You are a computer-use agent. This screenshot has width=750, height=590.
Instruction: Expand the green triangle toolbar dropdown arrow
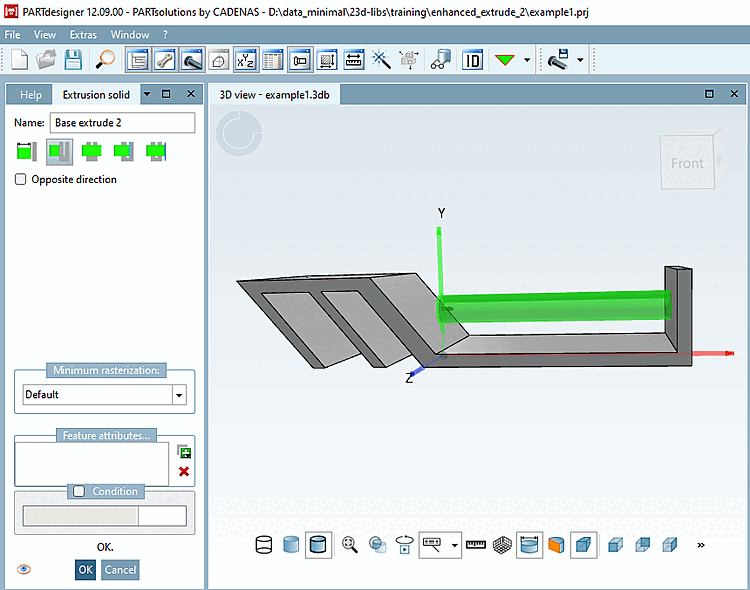pos(527,60)
